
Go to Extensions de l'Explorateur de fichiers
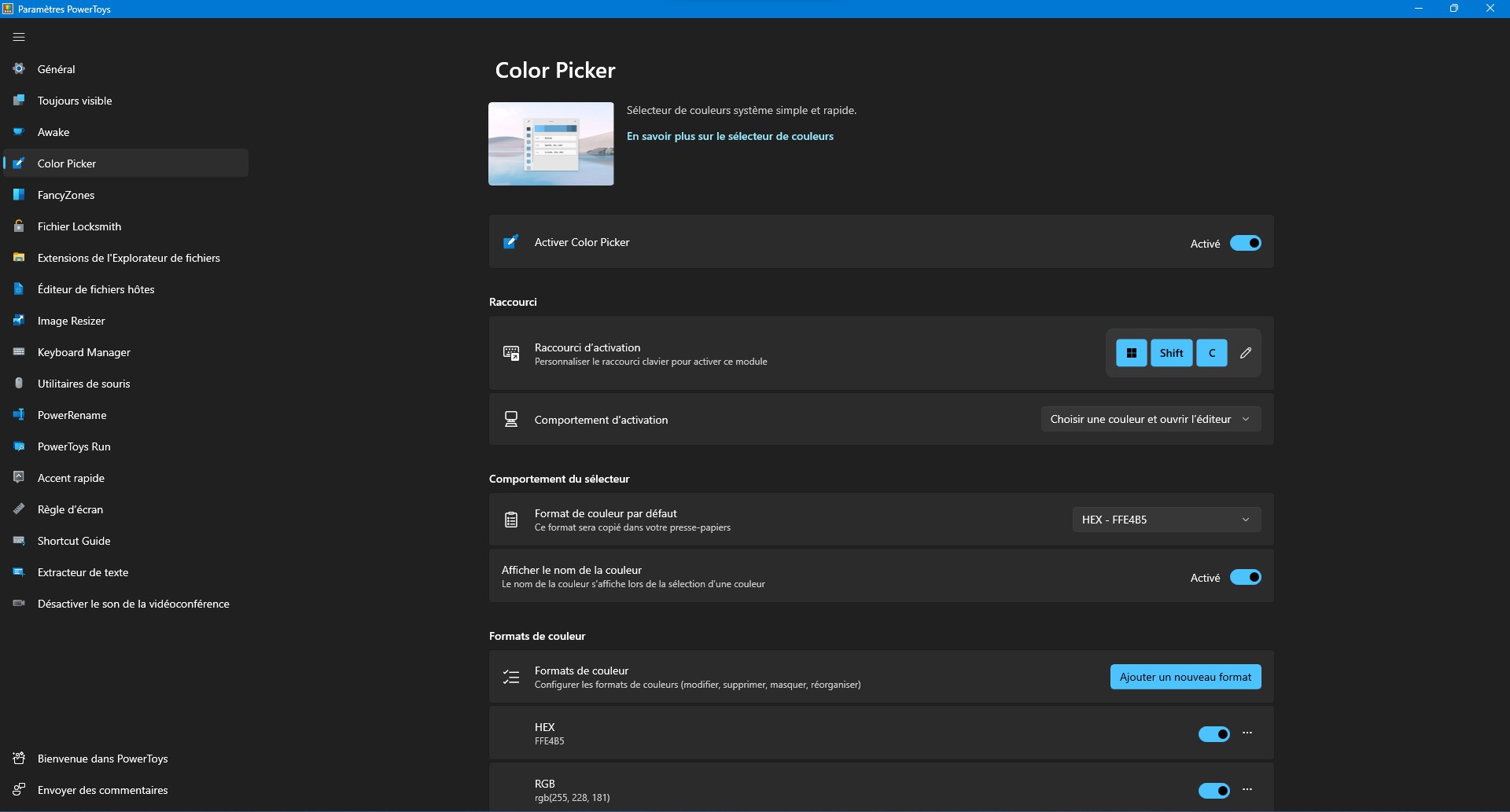(x=126, y=258)
